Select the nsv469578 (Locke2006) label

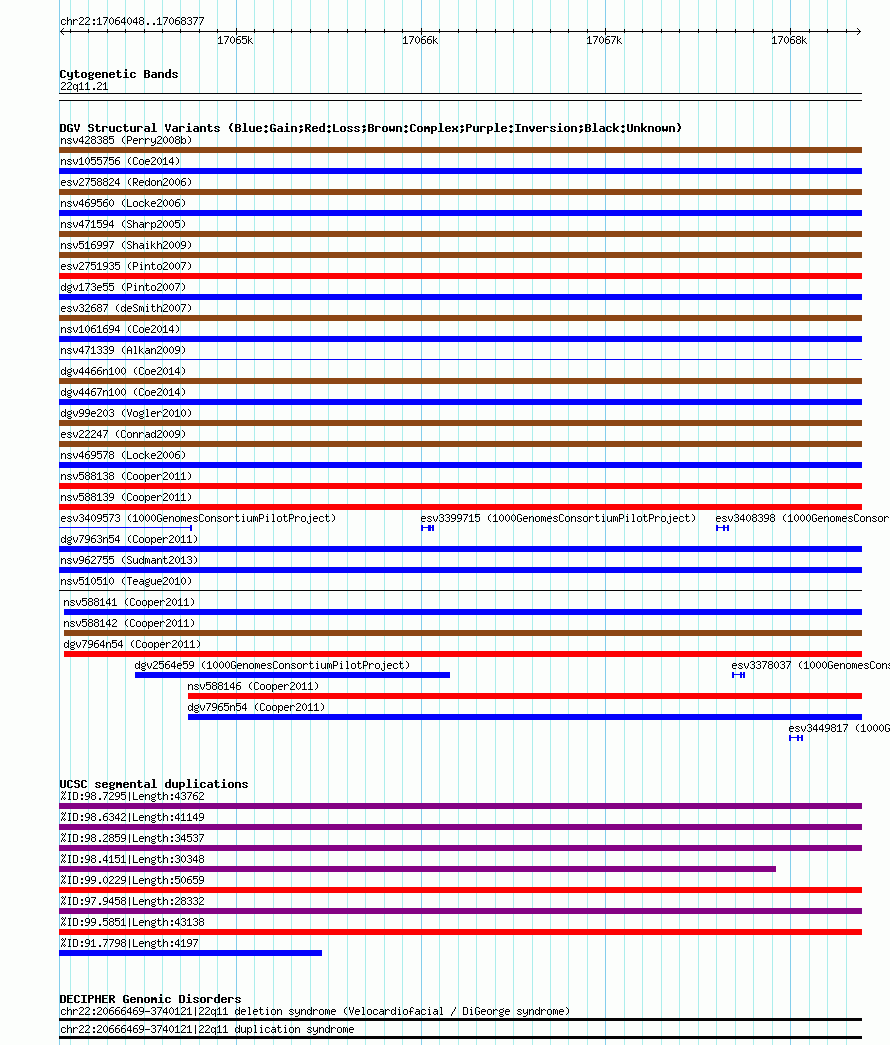[123, 455]
